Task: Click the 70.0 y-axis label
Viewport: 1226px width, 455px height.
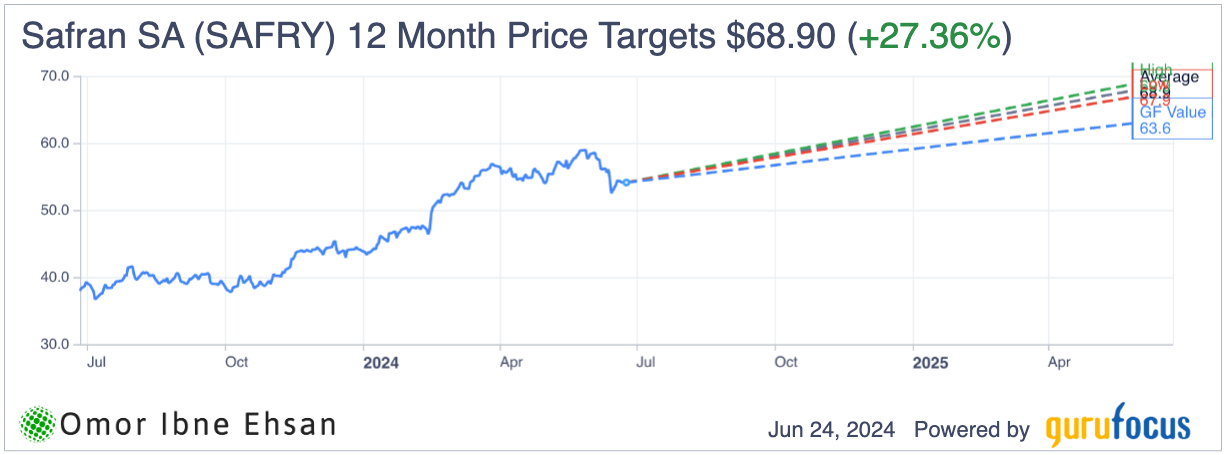Action: [54, 76]
